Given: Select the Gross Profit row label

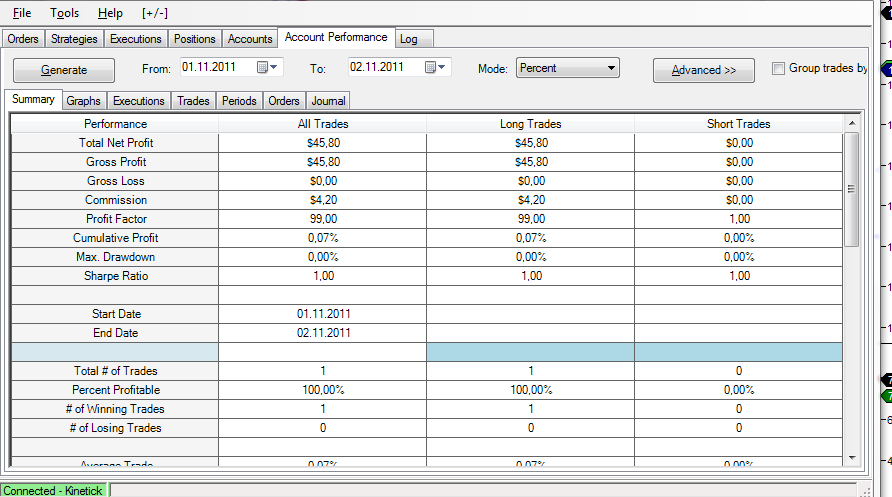Looking at the screenshot, I should click(x=115, y=162).
